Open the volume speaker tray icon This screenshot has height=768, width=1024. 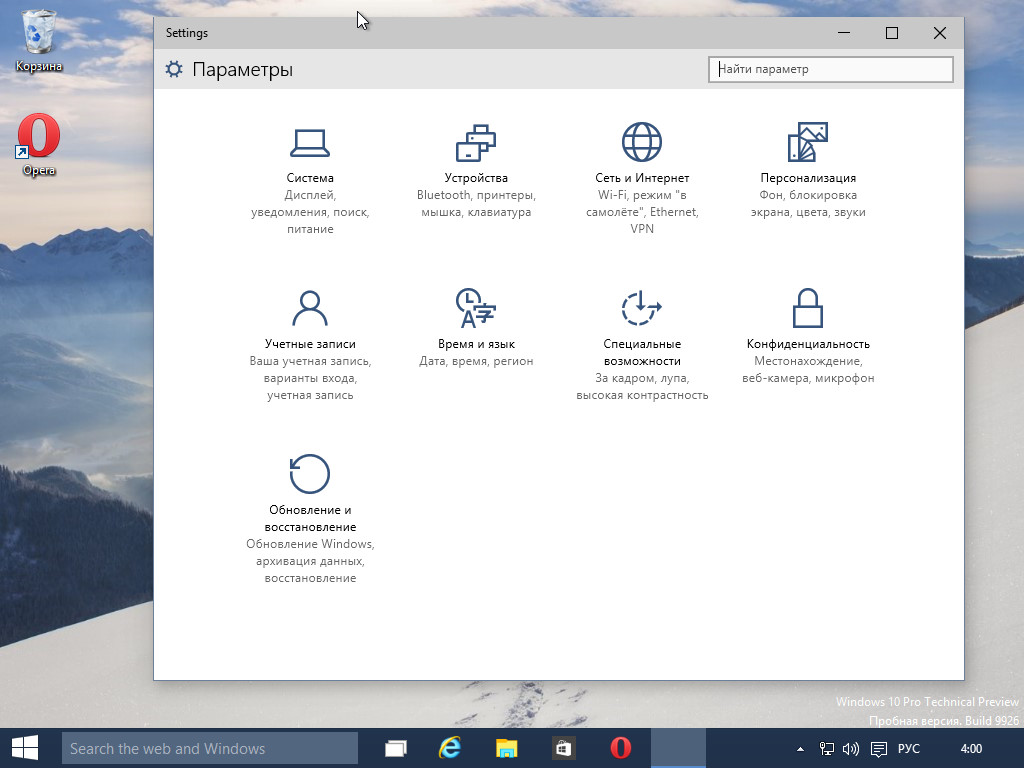(850, 749)
